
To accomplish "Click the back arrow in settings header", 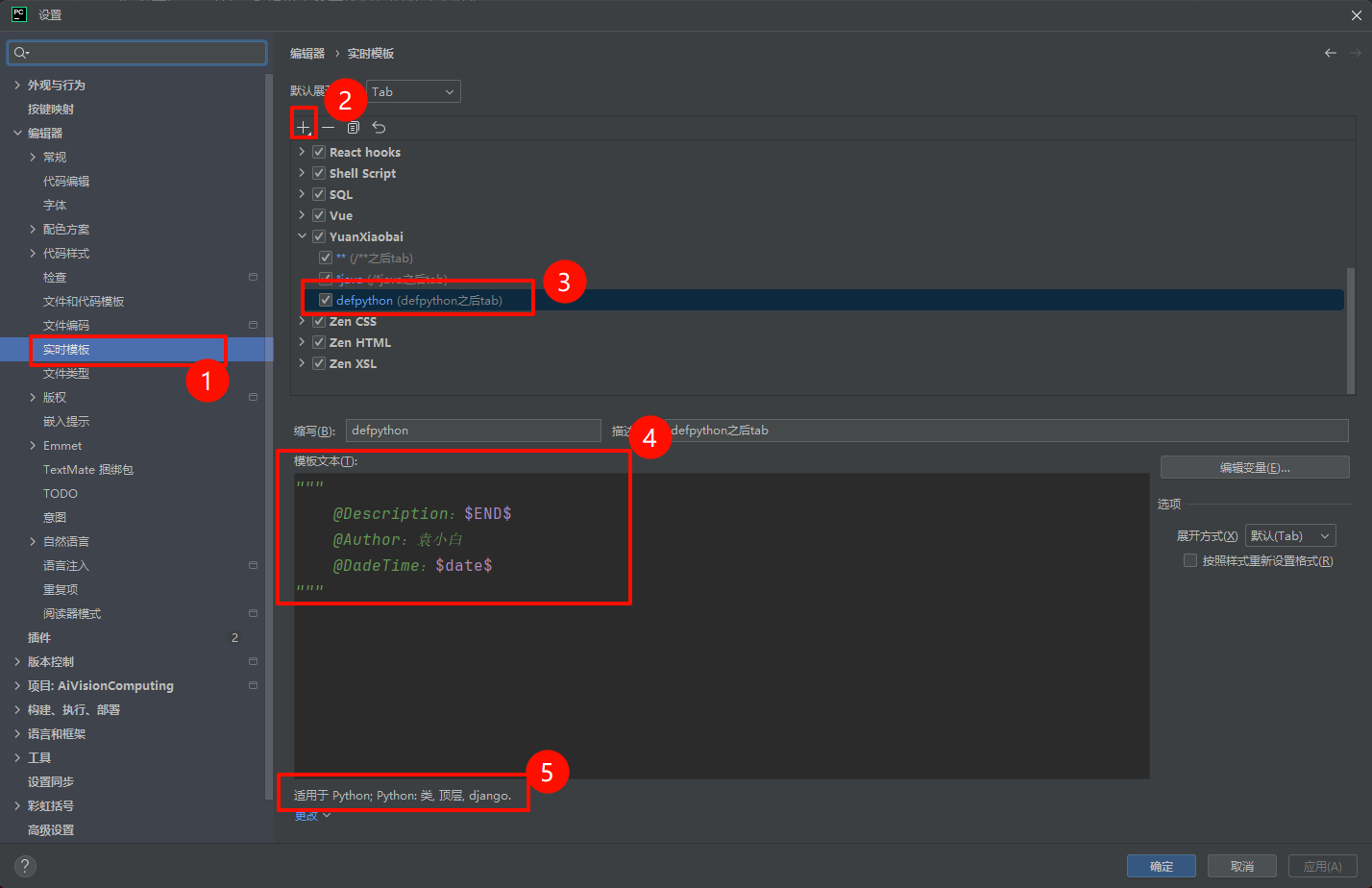I will (x=1331, y=53).
